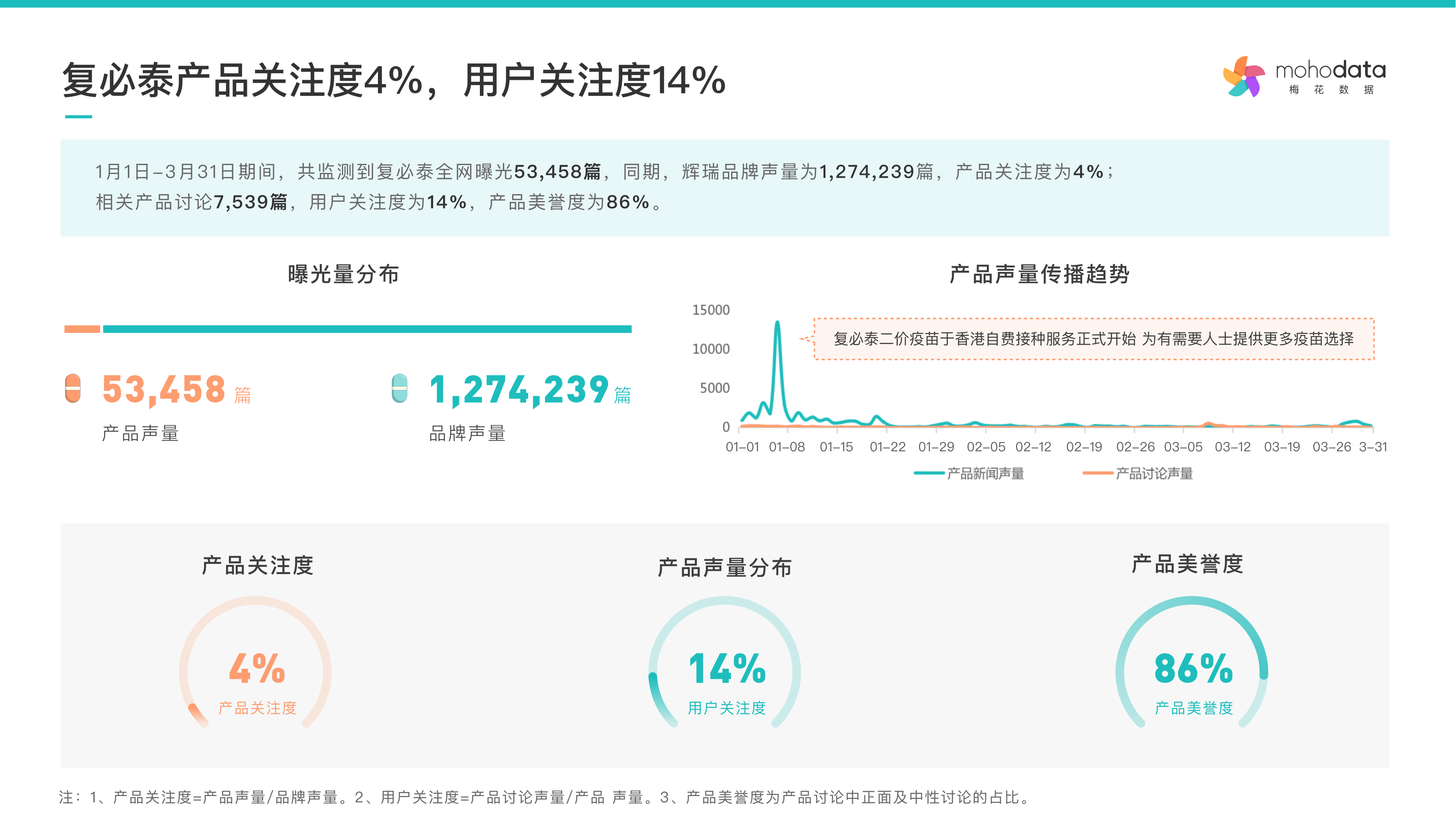Click the orange segment of exposure bar
1456x819 pixels.
(x=82, y=329)
